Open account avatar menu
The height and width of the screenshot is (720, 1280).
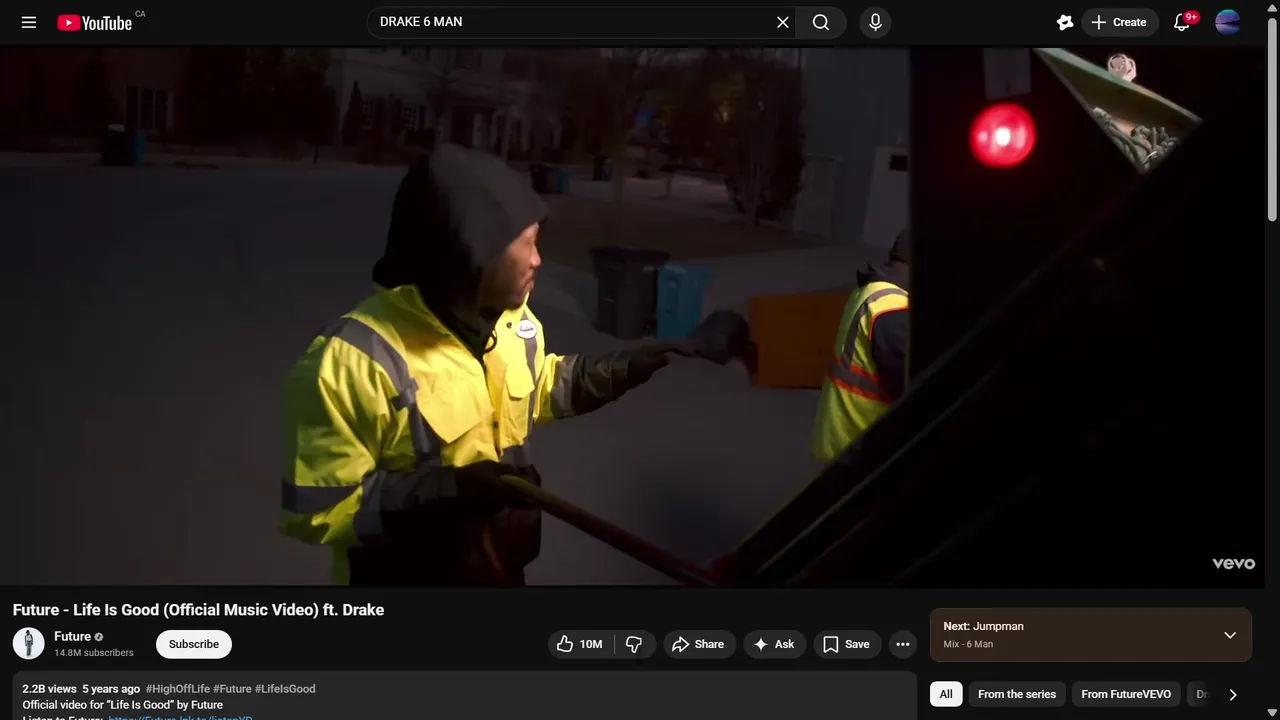pos(1227,22)
